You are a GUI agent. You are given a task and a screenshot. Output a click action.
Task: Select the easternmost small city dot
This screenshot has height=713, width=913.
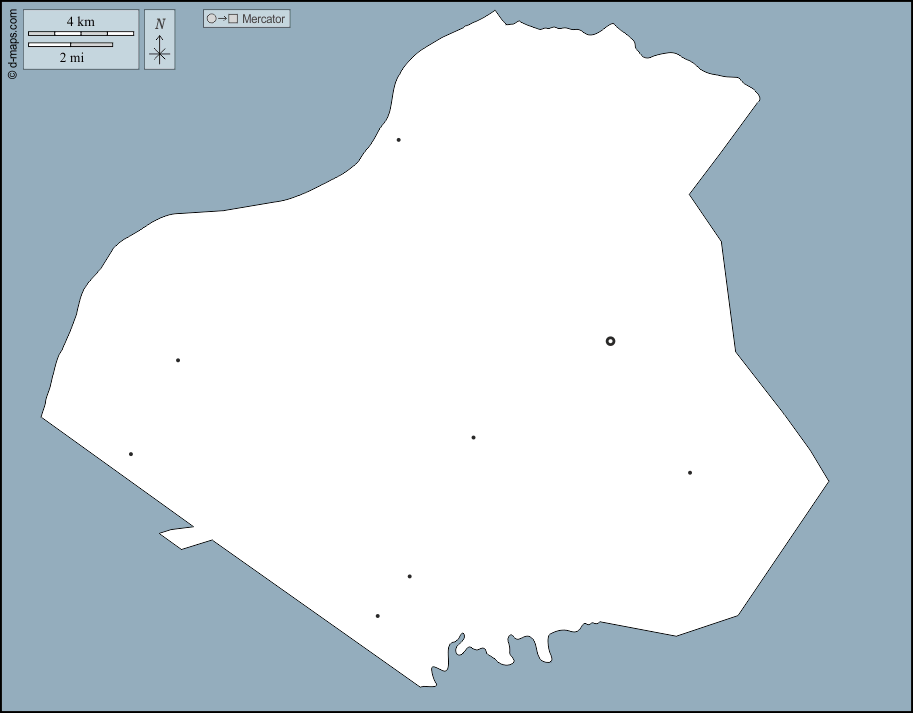click(689, 472)
